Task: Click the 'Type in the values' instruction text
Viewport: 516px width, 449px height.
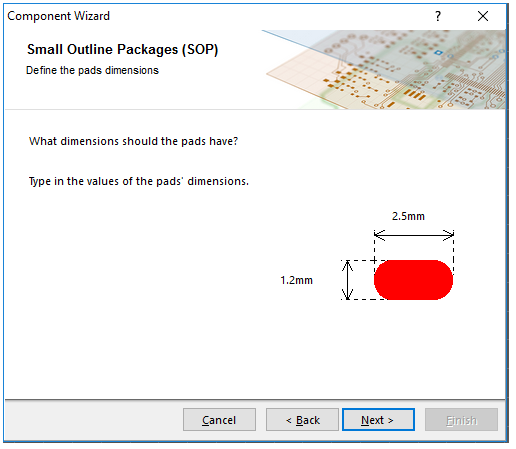Action: click(139, 181)
